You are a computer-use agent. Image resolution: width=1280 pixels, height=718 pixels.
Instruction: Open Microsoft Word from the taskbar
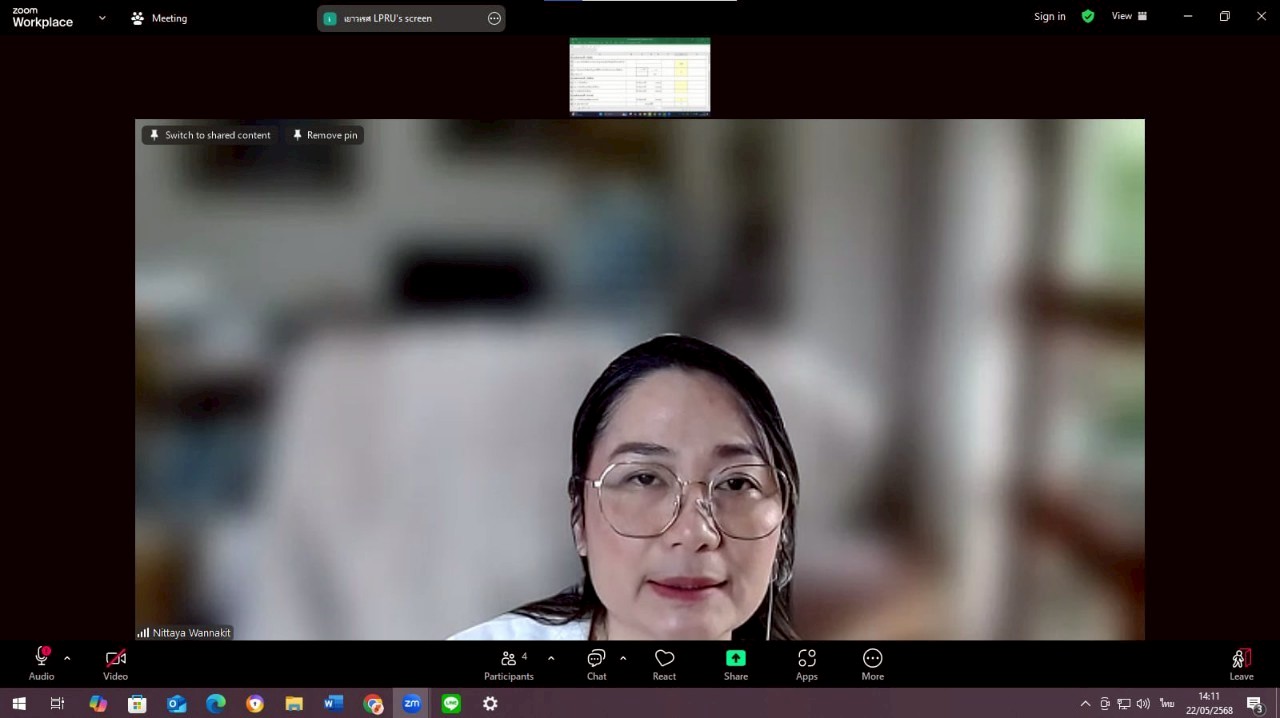pyautogui.click(x=333, y=704)
